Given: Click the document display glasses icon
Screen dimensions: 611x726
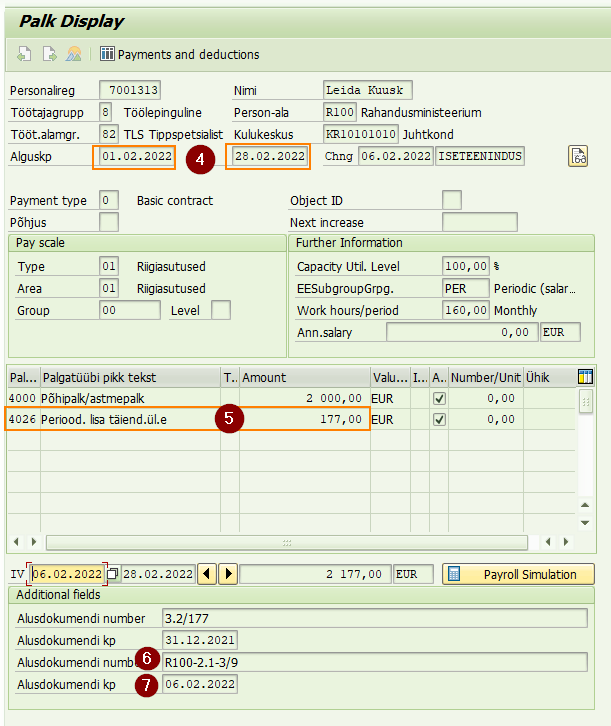Looking at the screenshot, I should coord(578,156).
